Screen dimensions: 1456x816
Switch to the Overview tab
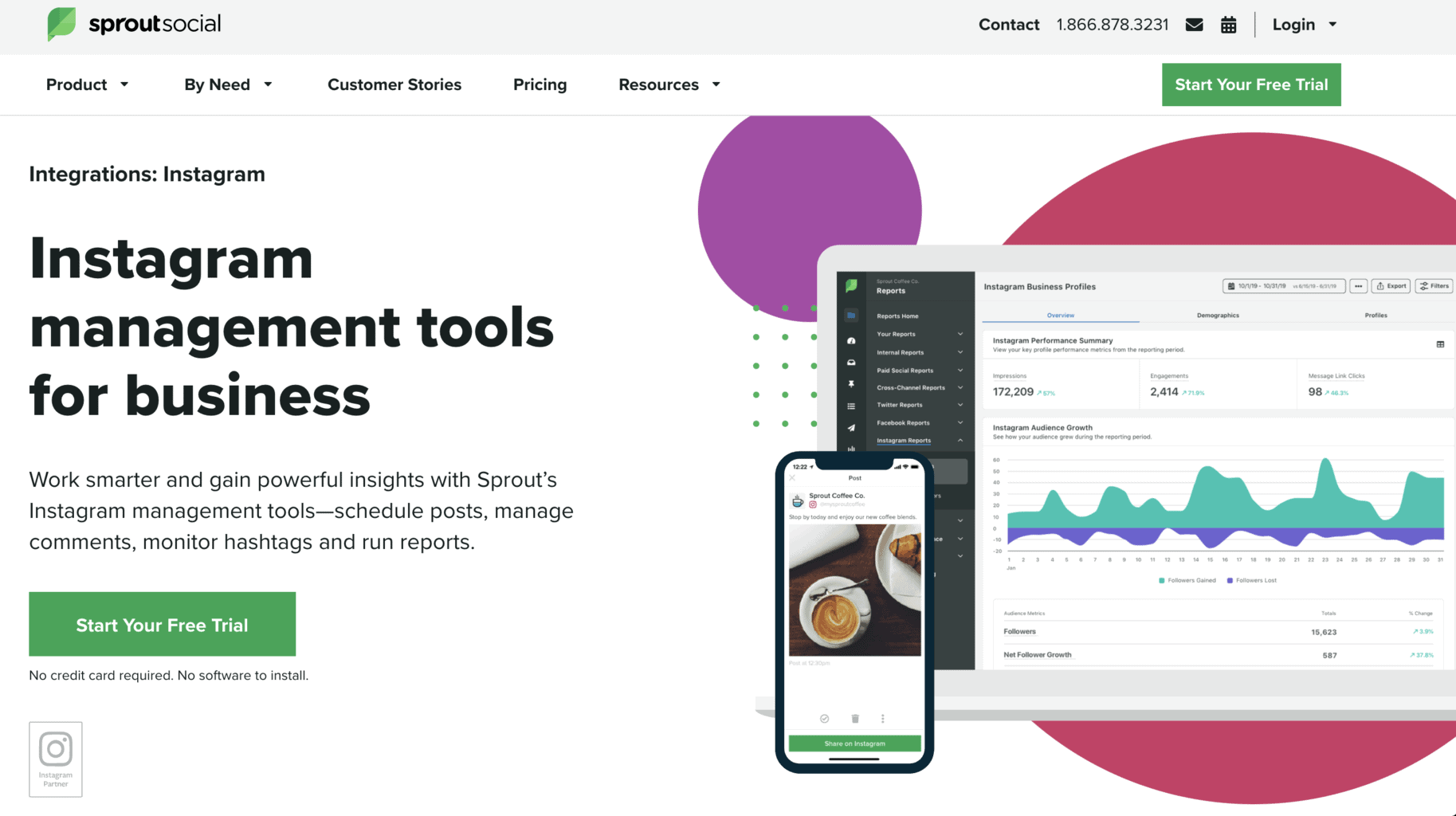click(x=1060, y=316)
